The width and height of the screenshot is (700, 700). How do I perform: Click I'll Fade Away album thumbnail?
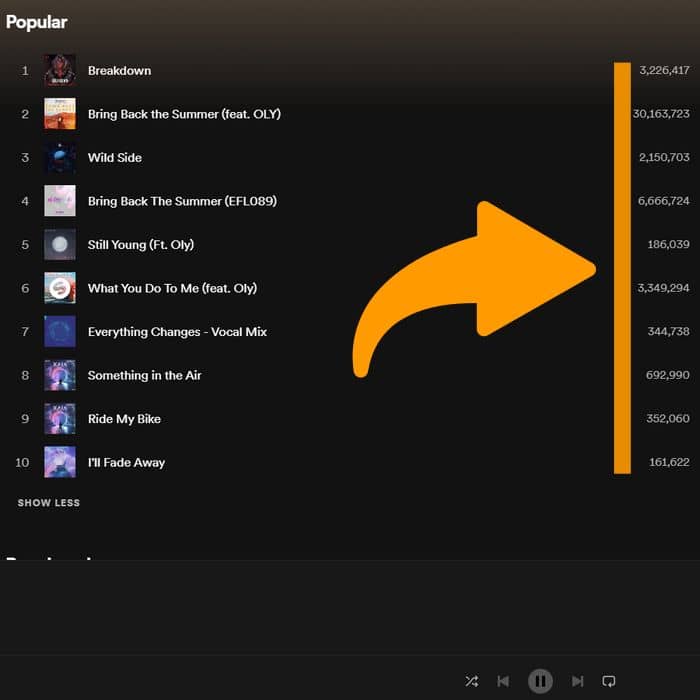click(60, 462)
